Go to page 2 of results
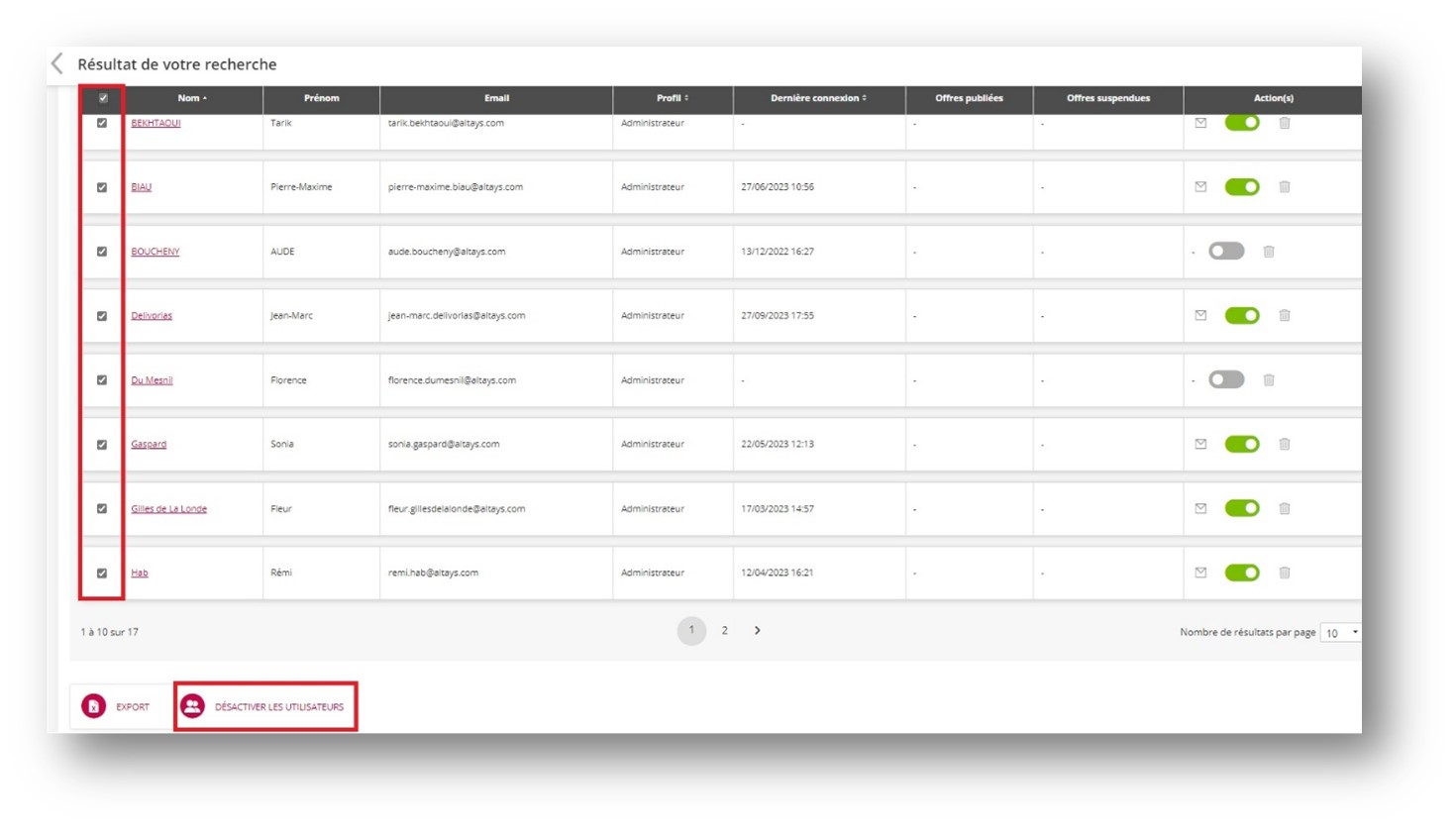Screen dimensions: 1456x835 click(725, 631)
